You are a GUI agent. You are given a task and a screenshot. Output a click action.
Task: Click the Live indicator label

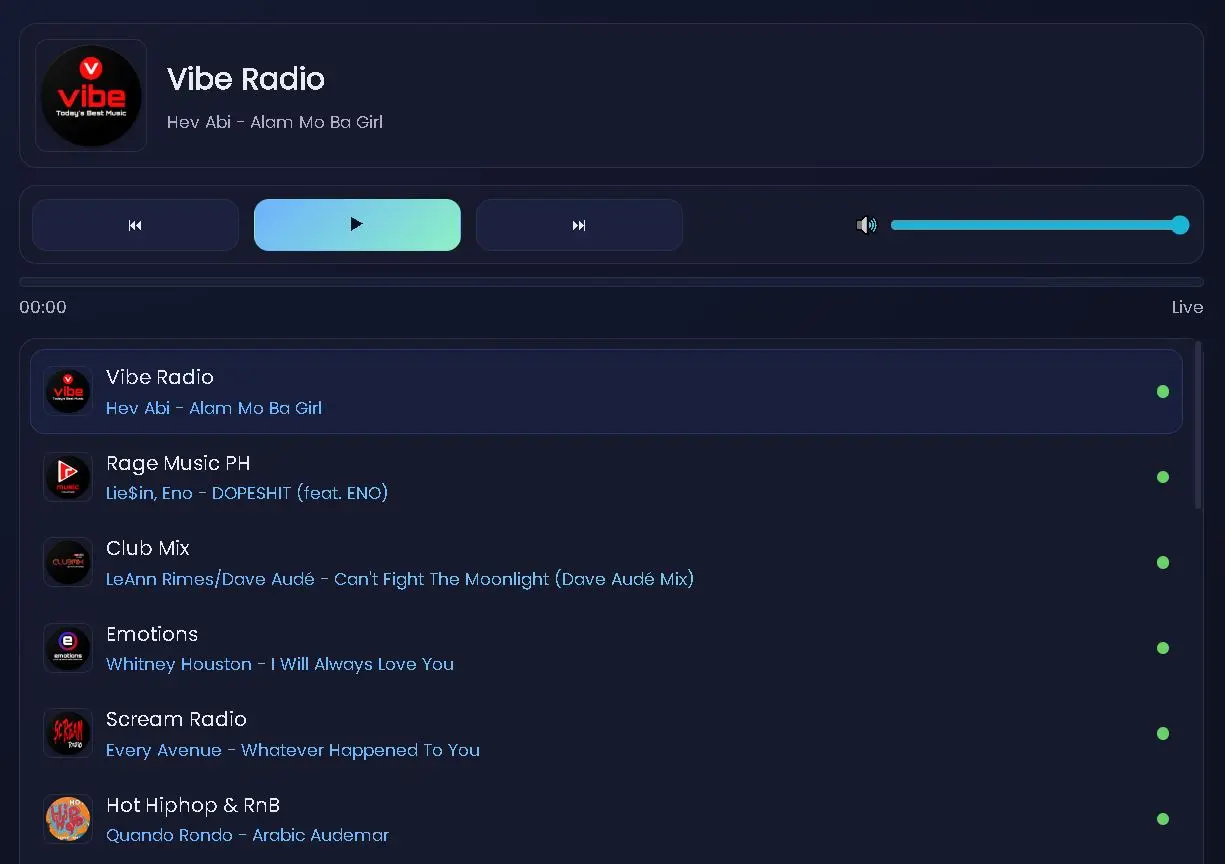click(1187, 307)
